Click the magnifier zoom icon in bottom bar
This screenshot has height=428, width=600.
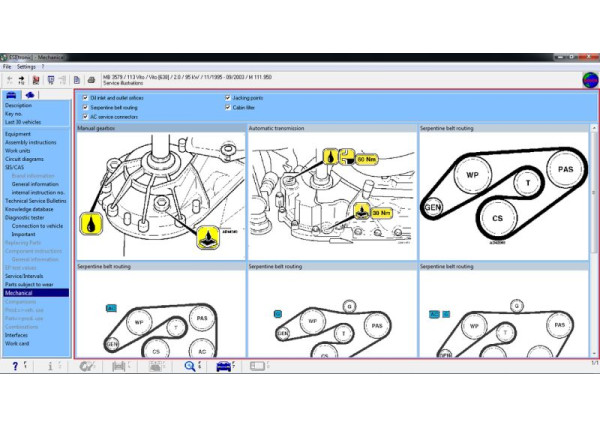pyautogui.click(x=189, y=367)
